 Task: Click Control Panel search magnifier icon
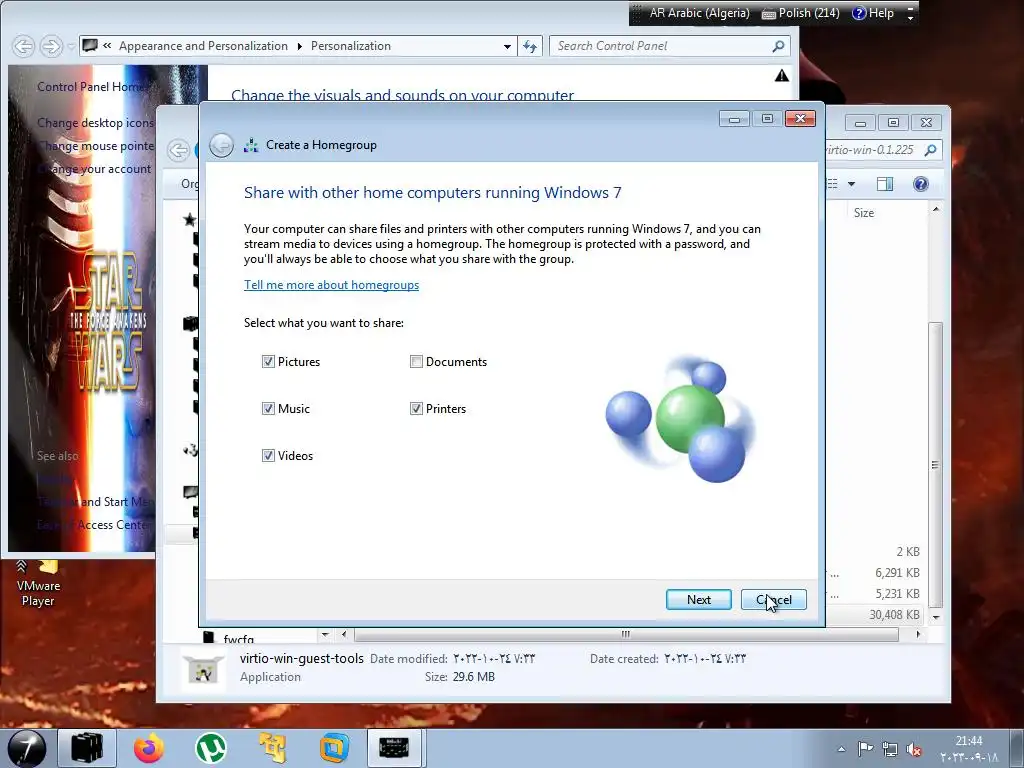pyautogui.click(x=778, y=46)
